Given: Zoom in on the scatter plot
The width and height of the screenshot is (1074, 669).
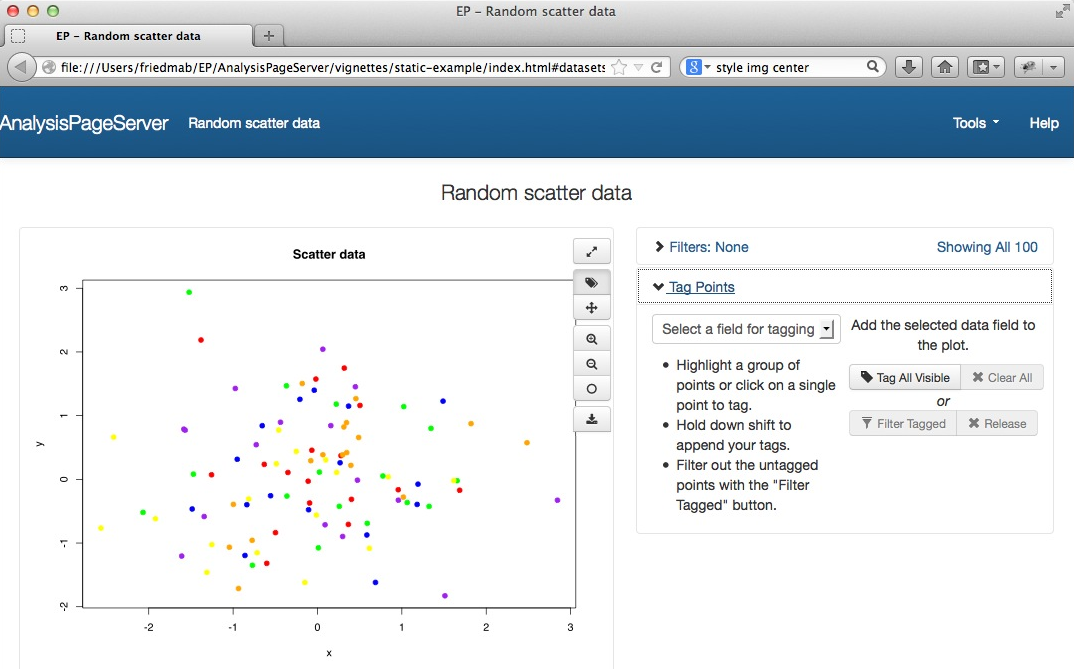Looking at the screenshot, I should click(x=592, y=340).
